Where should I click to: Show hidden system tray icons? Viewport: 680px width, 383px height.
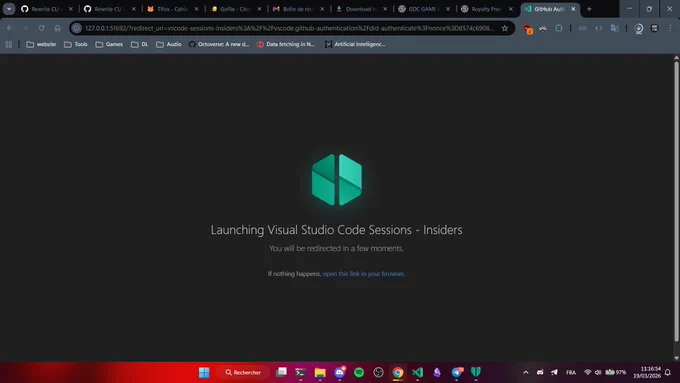526,372
